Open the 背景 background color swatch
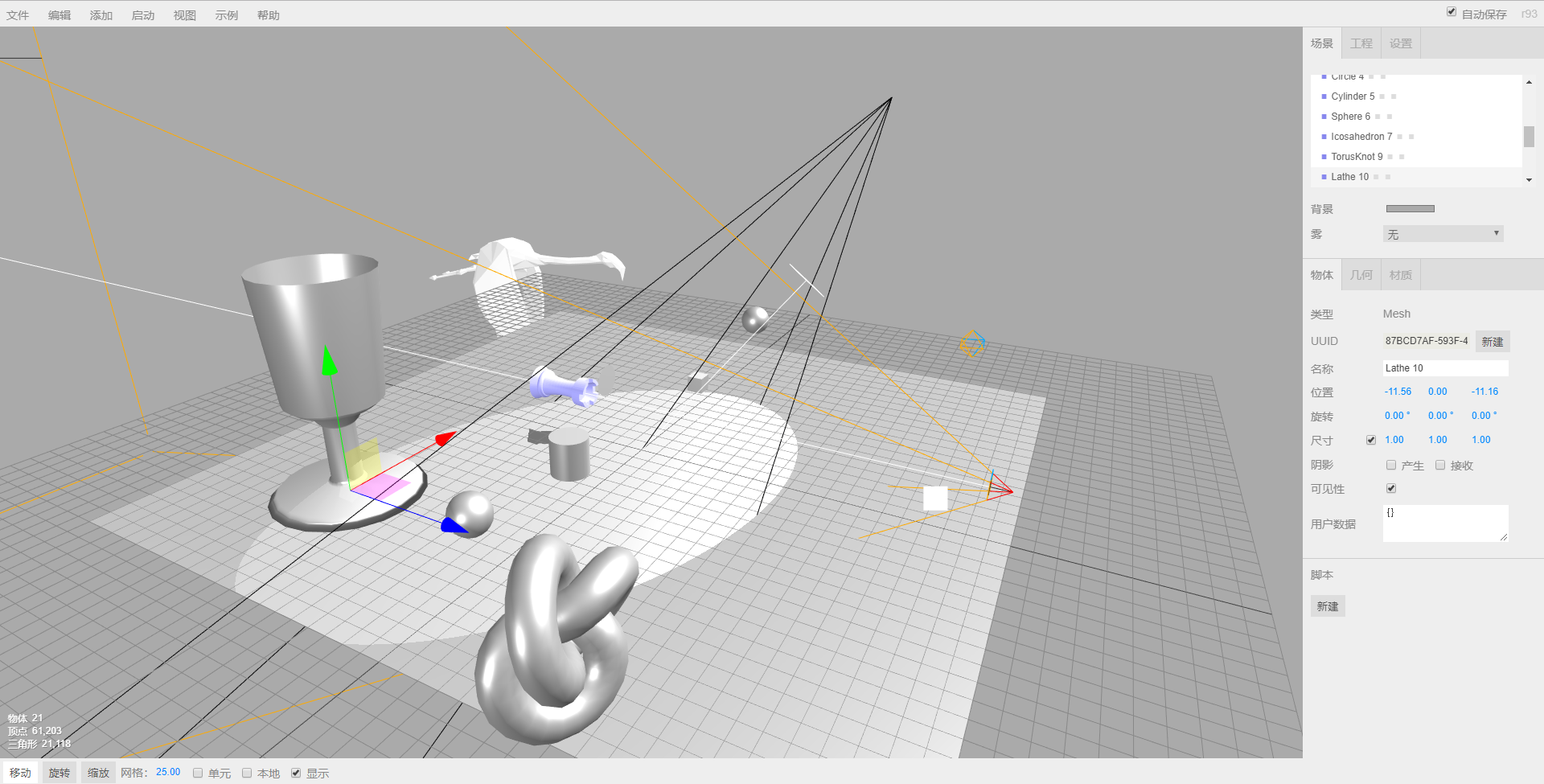The height and width of the screenshot is (784, 1544). point(1410,209)
